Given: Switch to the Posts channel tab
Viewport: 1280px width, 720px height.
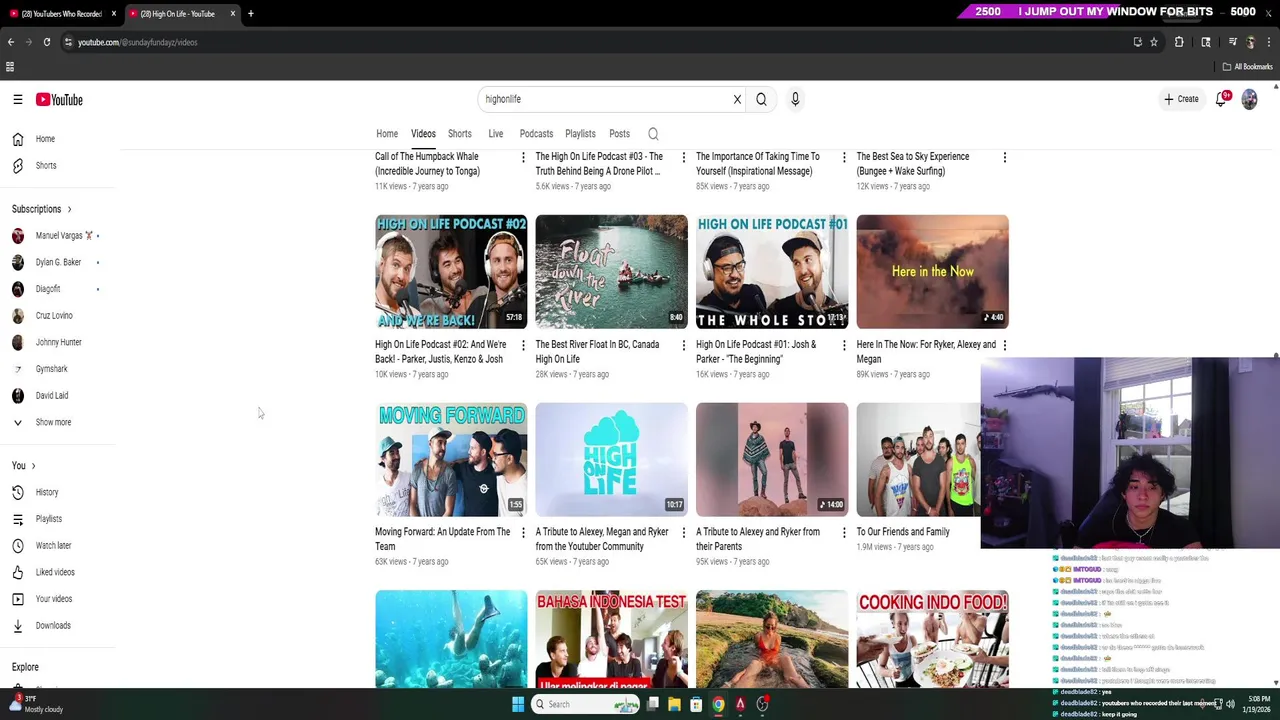Looking at the screenshot, I should click(x=619, y=134).
